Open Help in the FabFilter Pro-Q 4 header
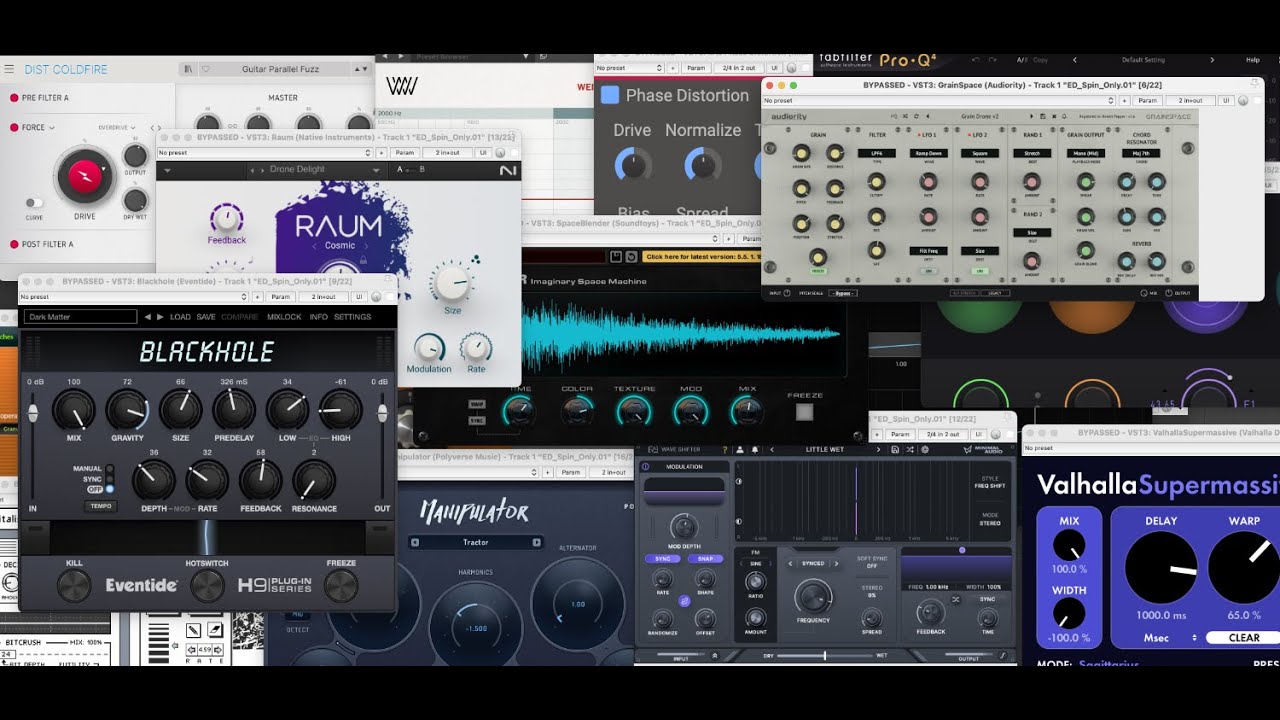 [1253, 60]
